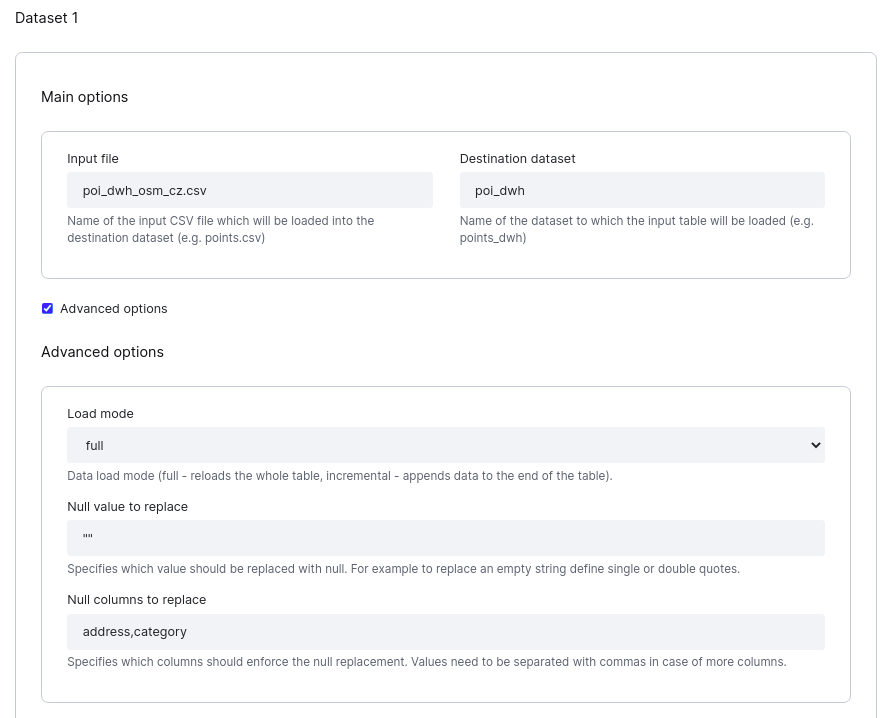This screenshot has width=880, height=718.
Task: Click the chevron arrow of Load mode select
Action: point(815,445)
